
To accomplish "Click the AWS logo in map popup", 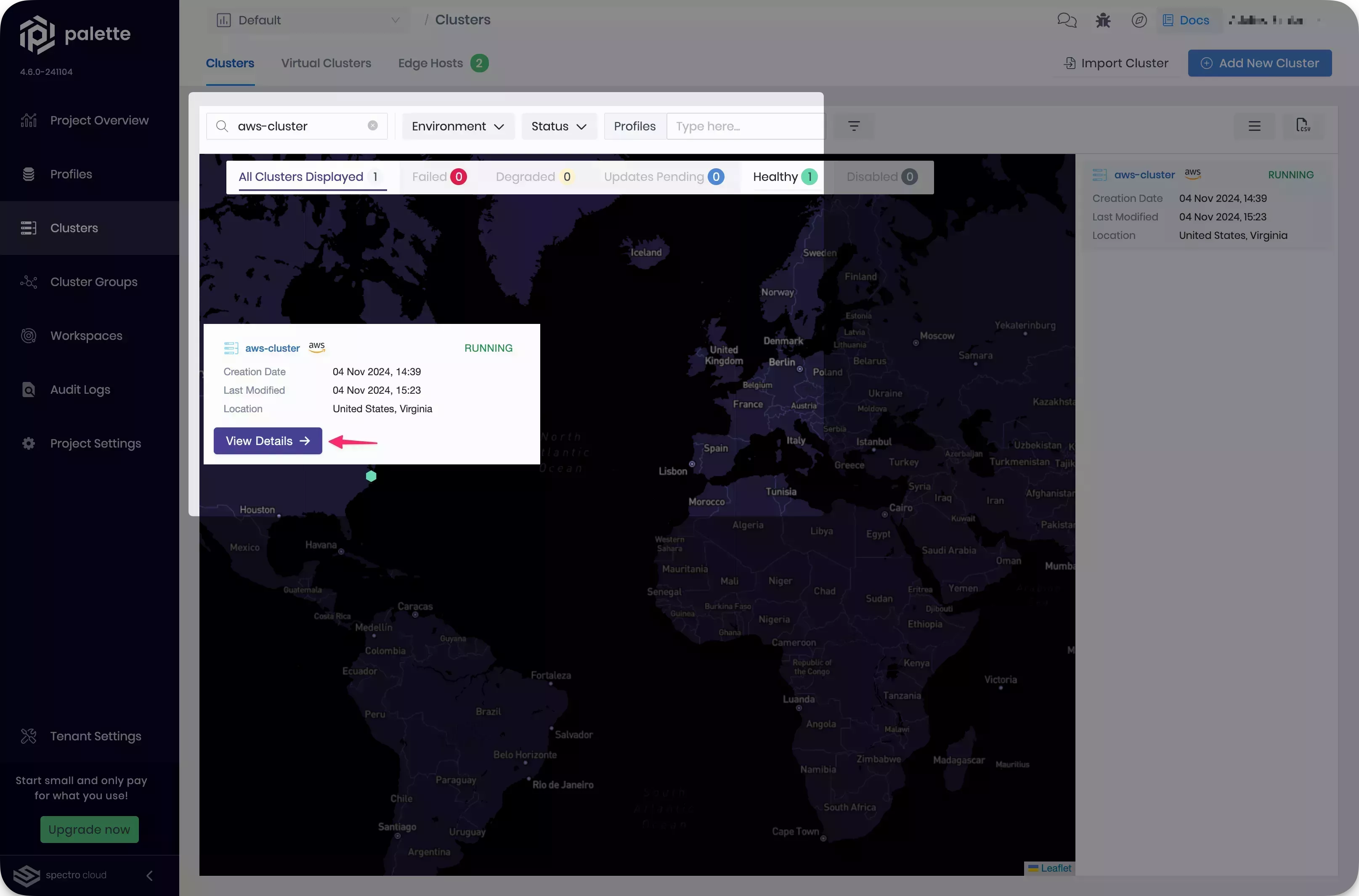I will coord(316,347).
